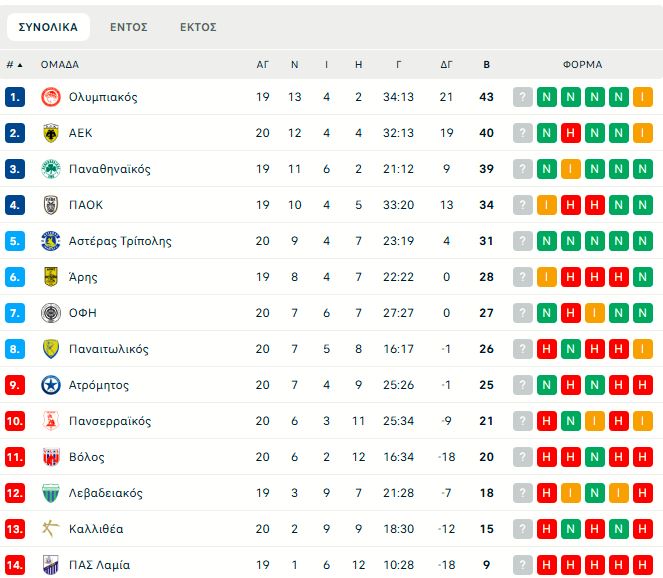The image size is (663, 578).
Task: Click the Ολυμπιακός team logo
Action: click(50, 97)
